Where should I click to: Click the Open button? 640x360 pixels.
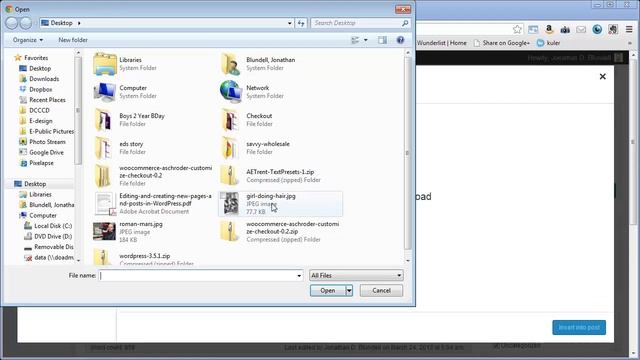click(x=328, y=291)
